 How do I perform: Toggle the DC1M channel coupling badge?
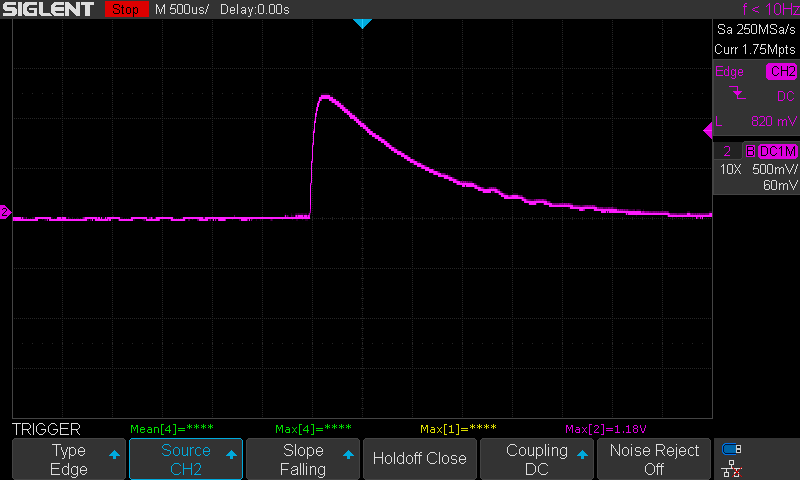[x=777, y=151]
